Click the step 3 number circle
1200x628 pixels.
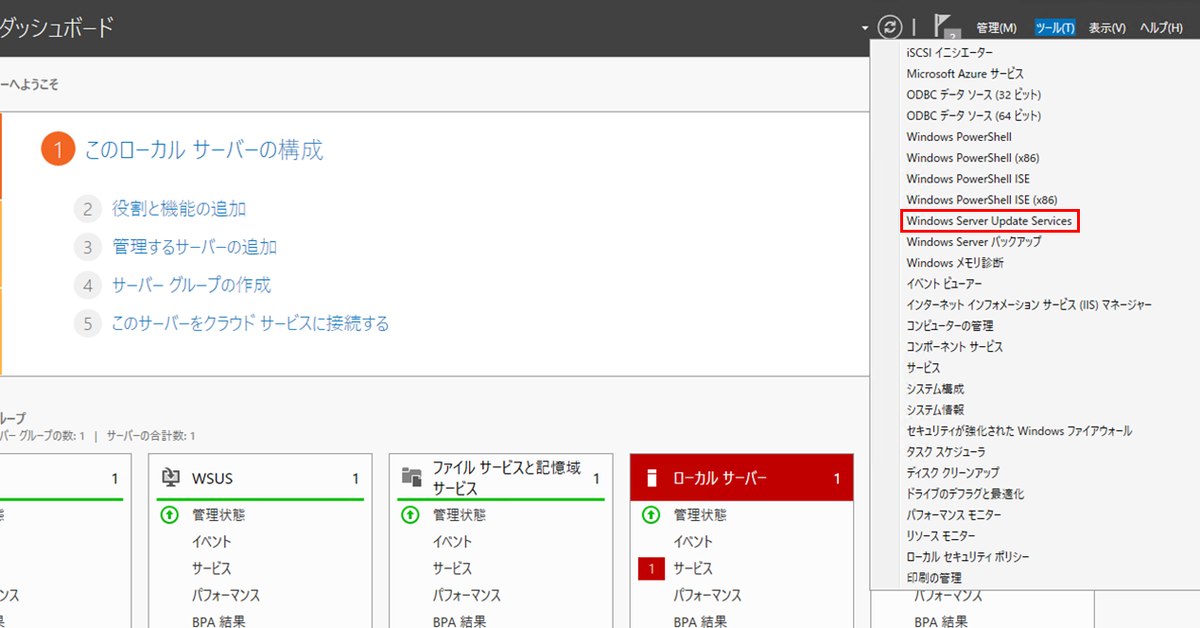tap(88, 247)
